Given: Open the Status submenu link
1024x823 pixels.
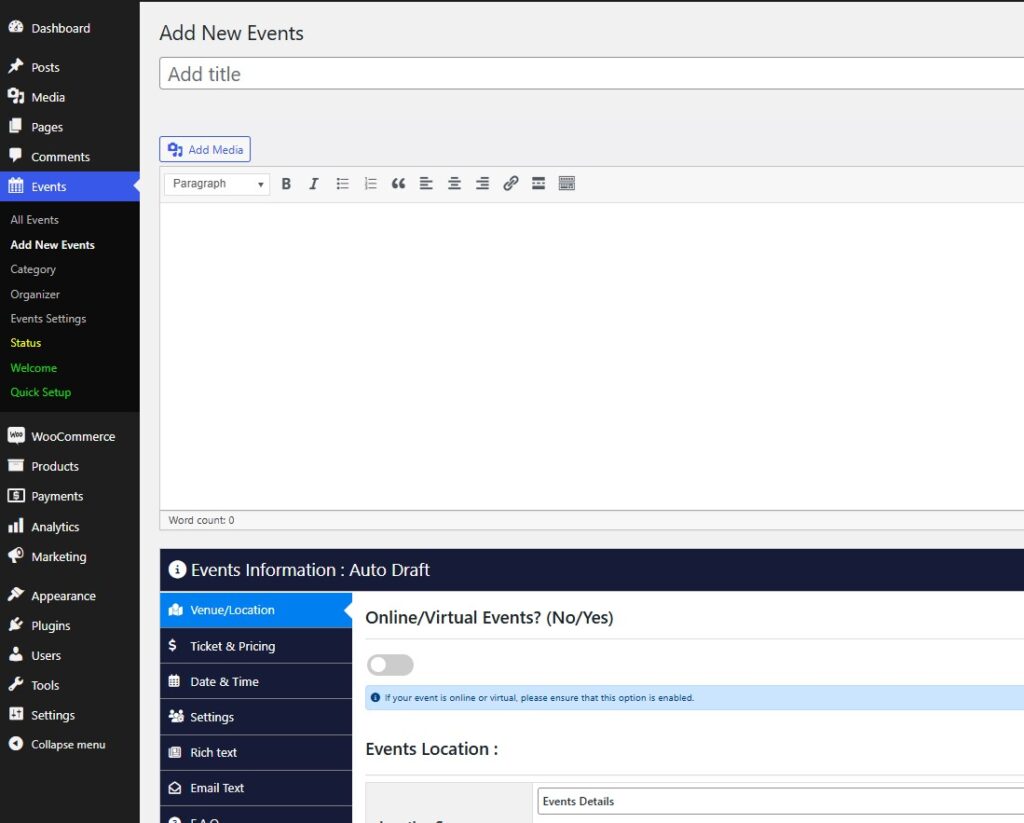Looking at the screenshot, I should [25, 343].
